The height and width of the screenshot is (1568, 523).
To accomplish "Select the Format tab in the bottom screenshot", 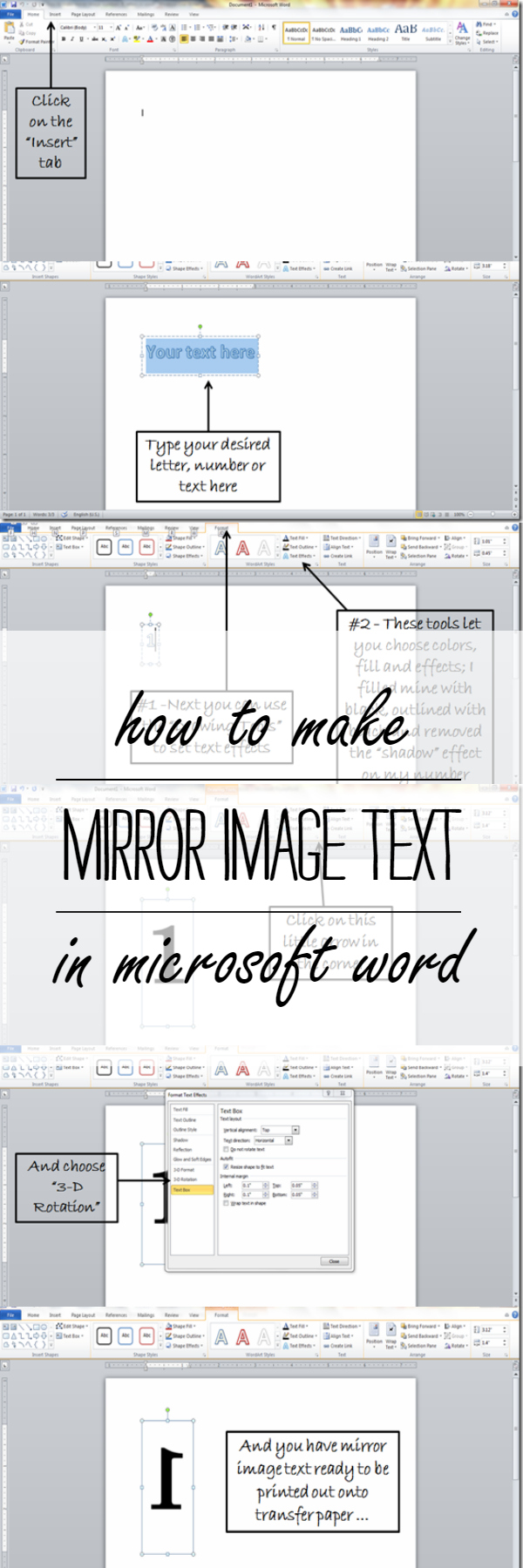I will 221,1315.
